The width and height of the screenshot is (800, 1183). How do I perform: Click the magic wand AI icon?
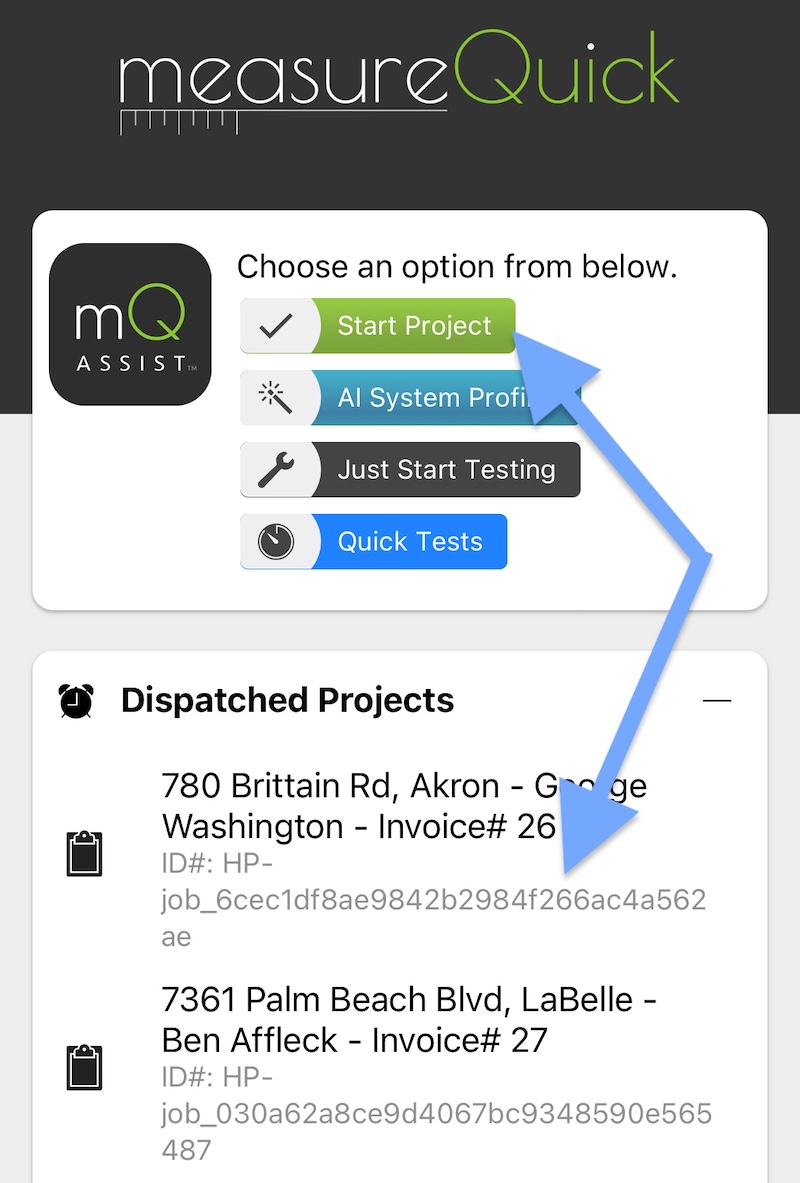click(275, 398)
